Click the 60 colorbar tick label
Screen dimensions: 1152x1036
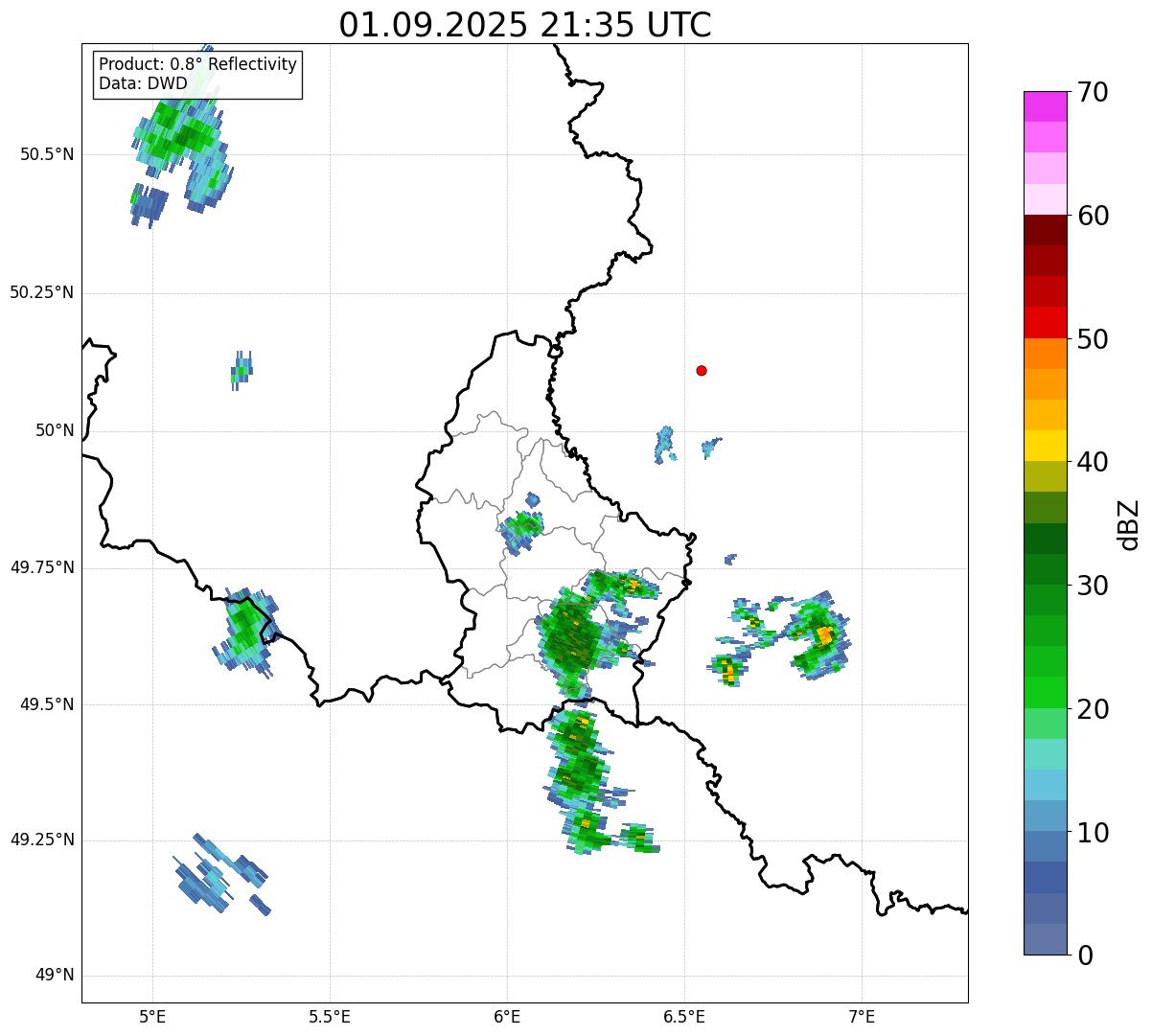[1092, 216]
